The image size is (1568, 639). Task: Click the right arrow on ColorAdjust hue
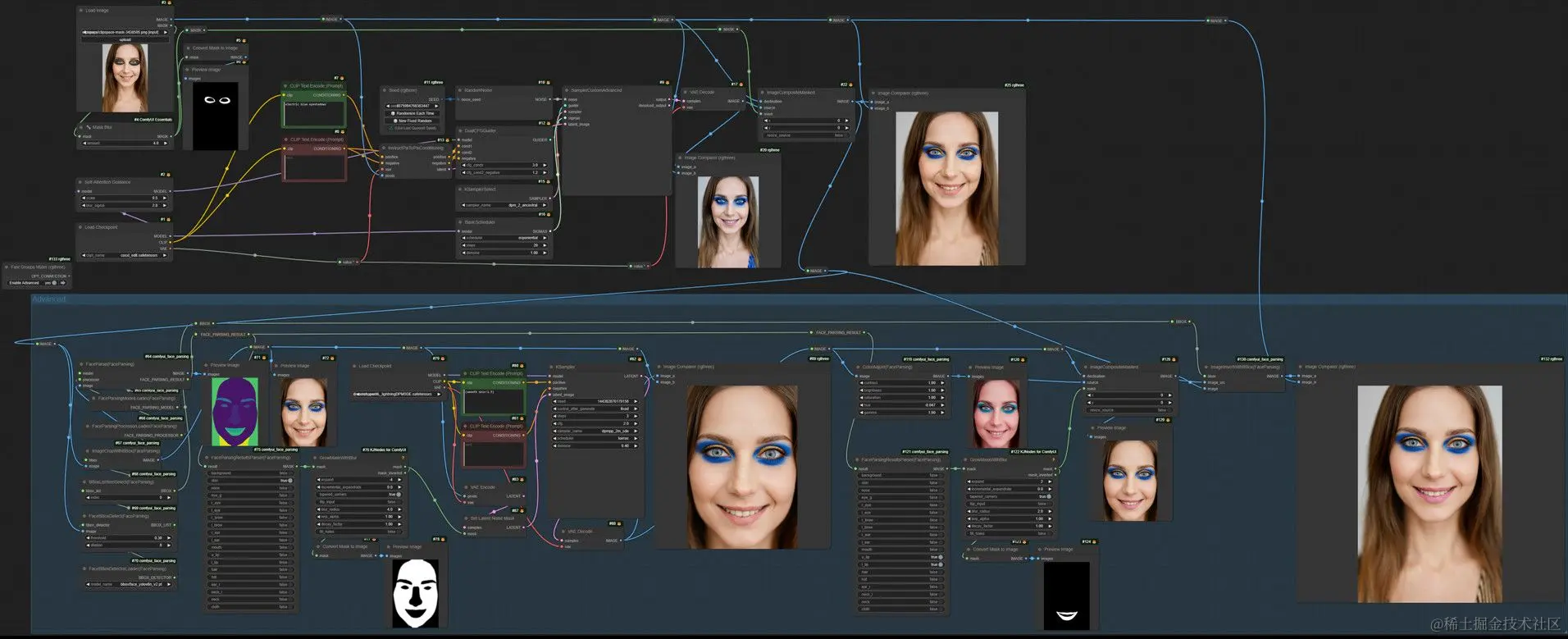point(942,405)
